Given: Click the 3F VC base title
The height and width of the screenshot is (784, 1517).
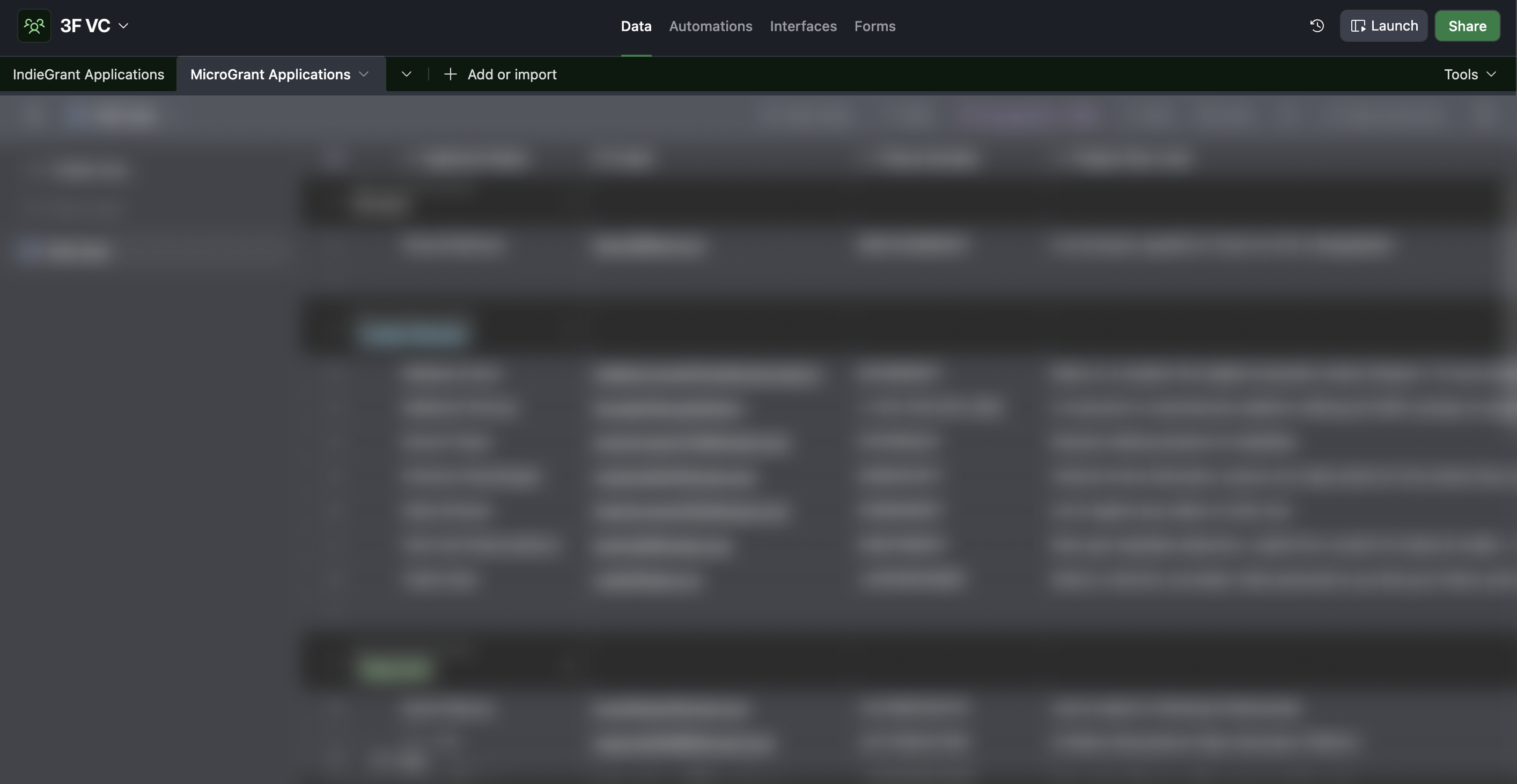Looking at the screenshot, I should tap(85, 26).
